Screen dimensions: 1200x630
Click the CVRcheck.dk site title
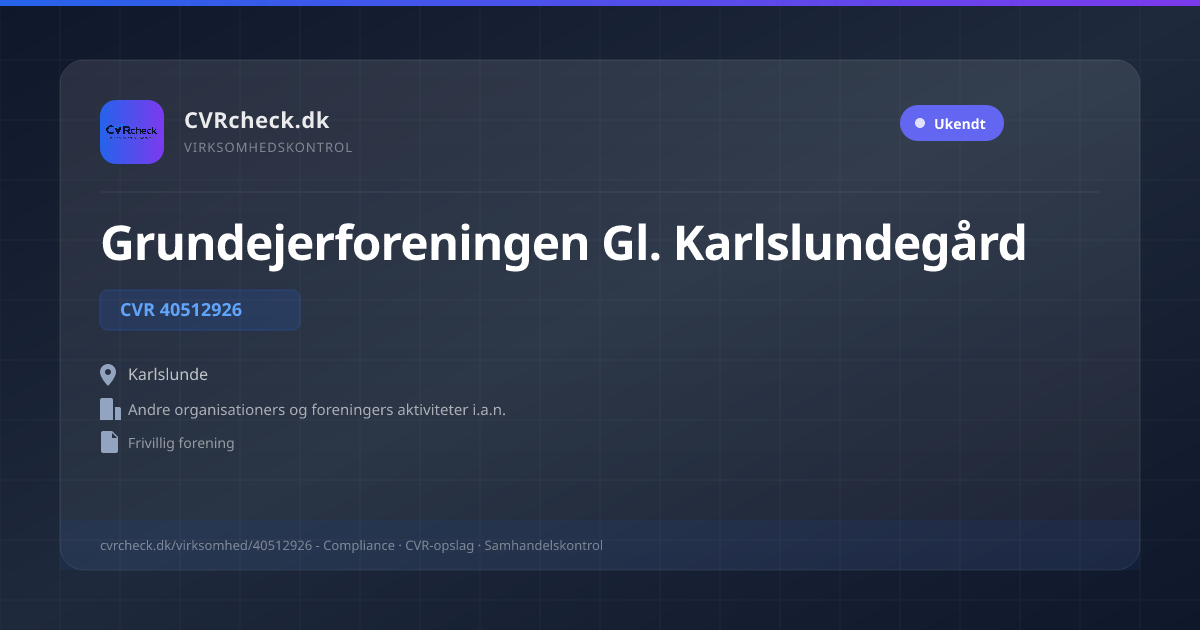click(256, 121)
